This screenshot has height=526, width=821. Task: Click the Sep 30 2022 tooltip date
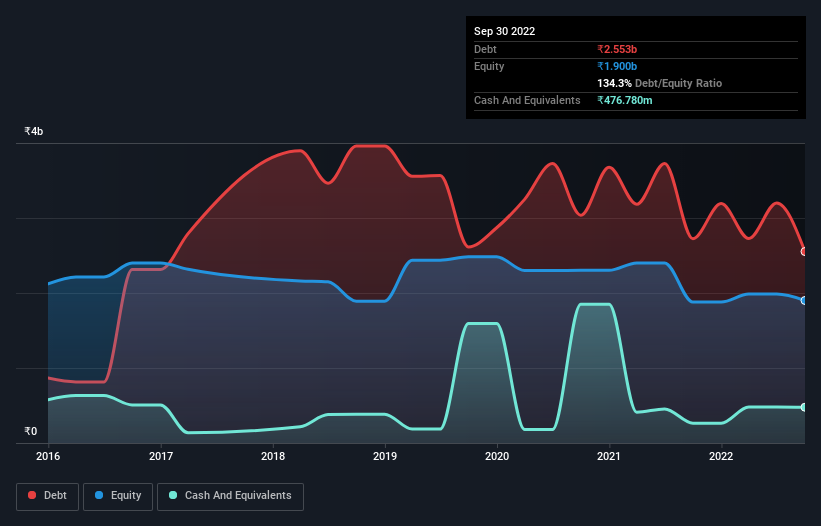click(x=504, y=31)
